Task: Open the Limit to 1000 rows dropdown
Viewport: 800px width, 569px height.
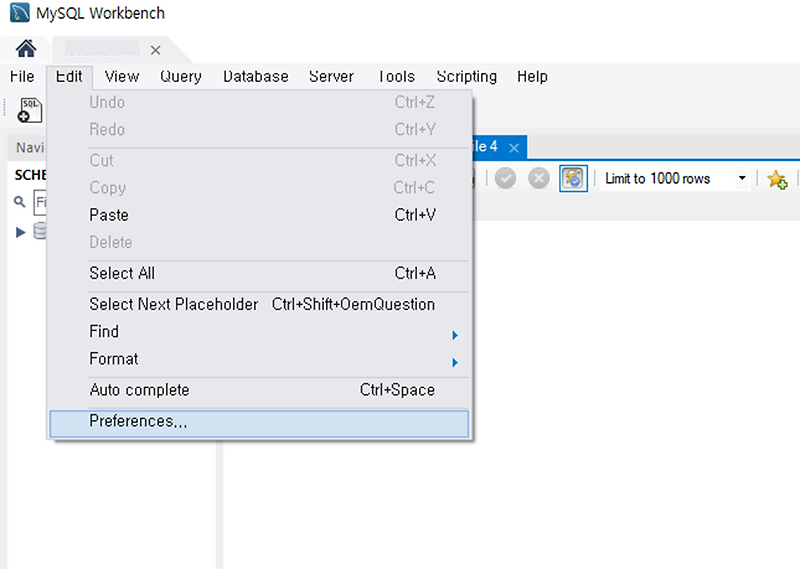Action: coord(674,178)
